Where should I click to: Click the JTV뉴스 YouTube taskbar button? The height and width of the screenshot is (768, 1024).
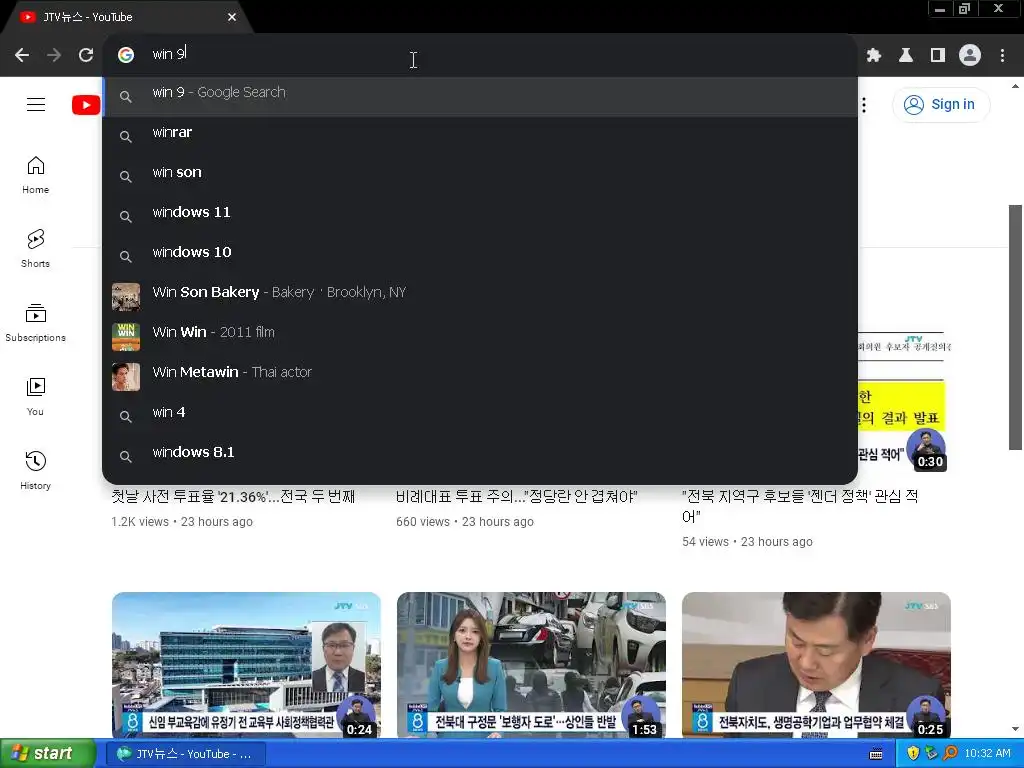pyautogui.click(x=186, y=754)
